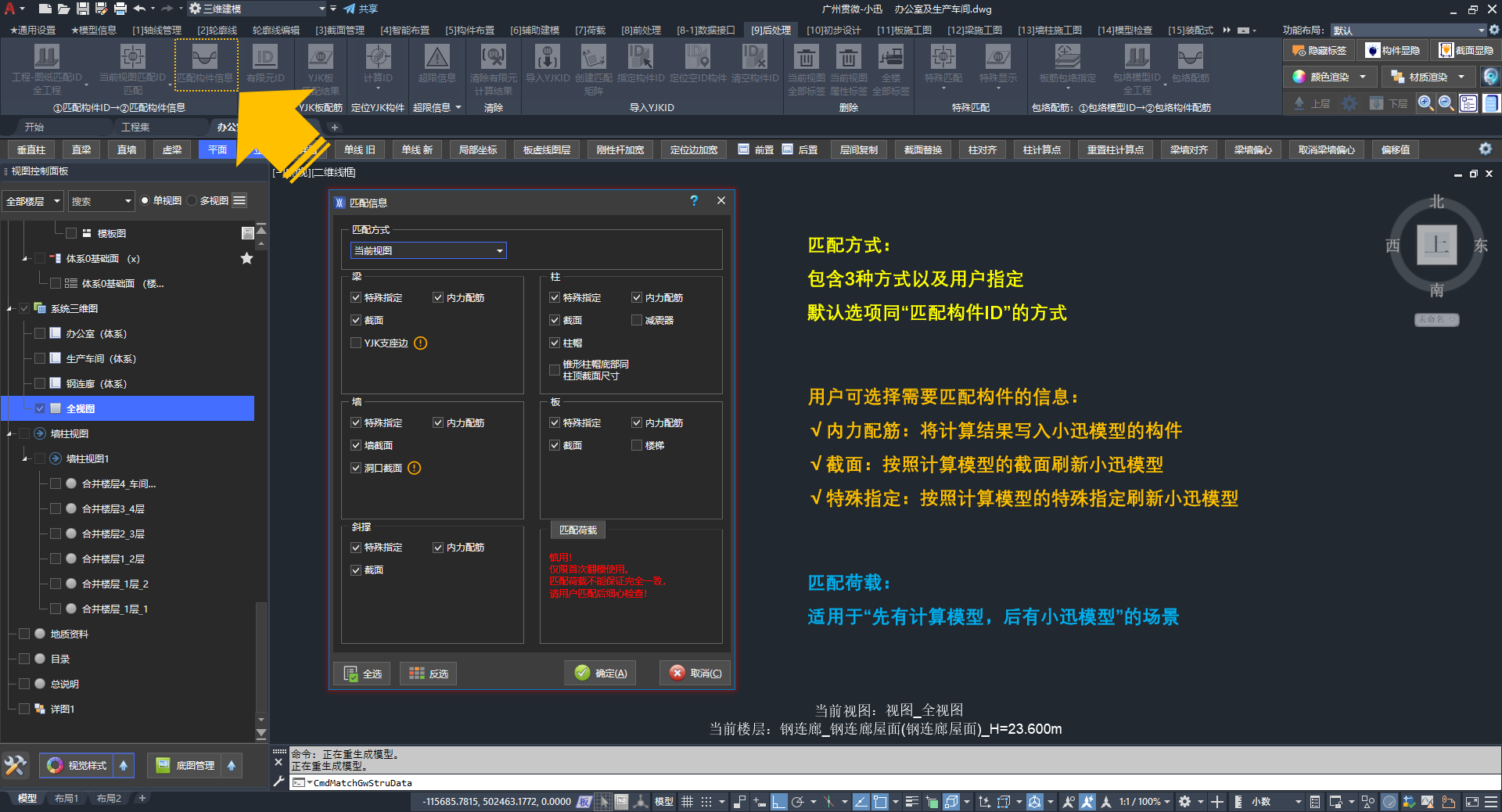Switch to the [7]荷载 ribbon tab

[x=590, y=31]
